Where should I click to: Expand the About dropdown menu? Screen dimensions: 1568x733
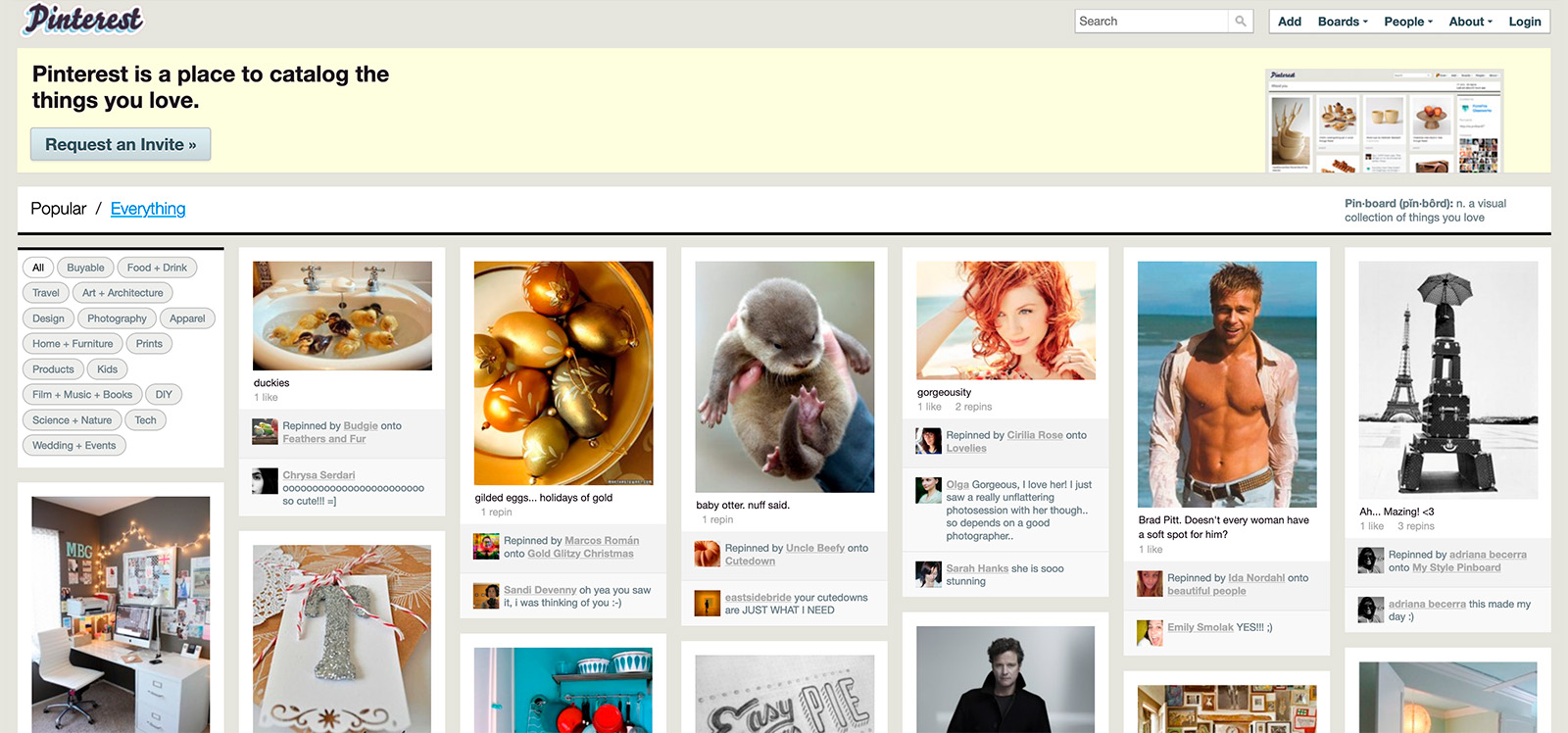[x=1470, y=22]
